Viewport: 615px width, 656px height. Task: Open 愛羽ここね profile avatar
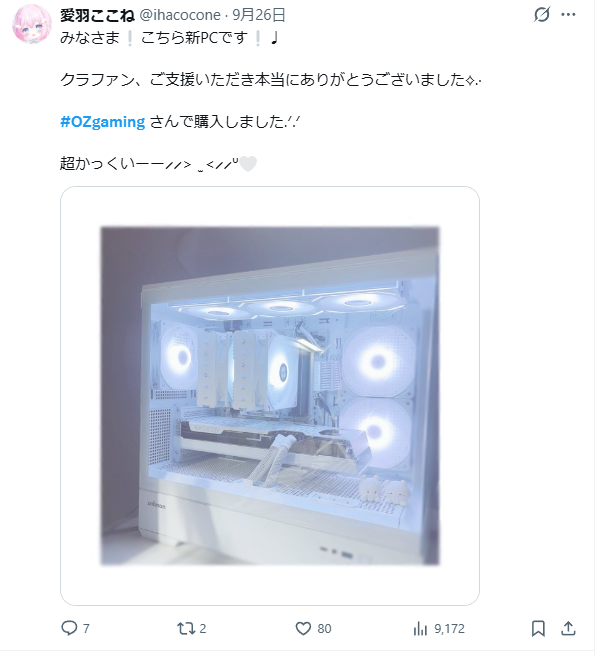32,24
